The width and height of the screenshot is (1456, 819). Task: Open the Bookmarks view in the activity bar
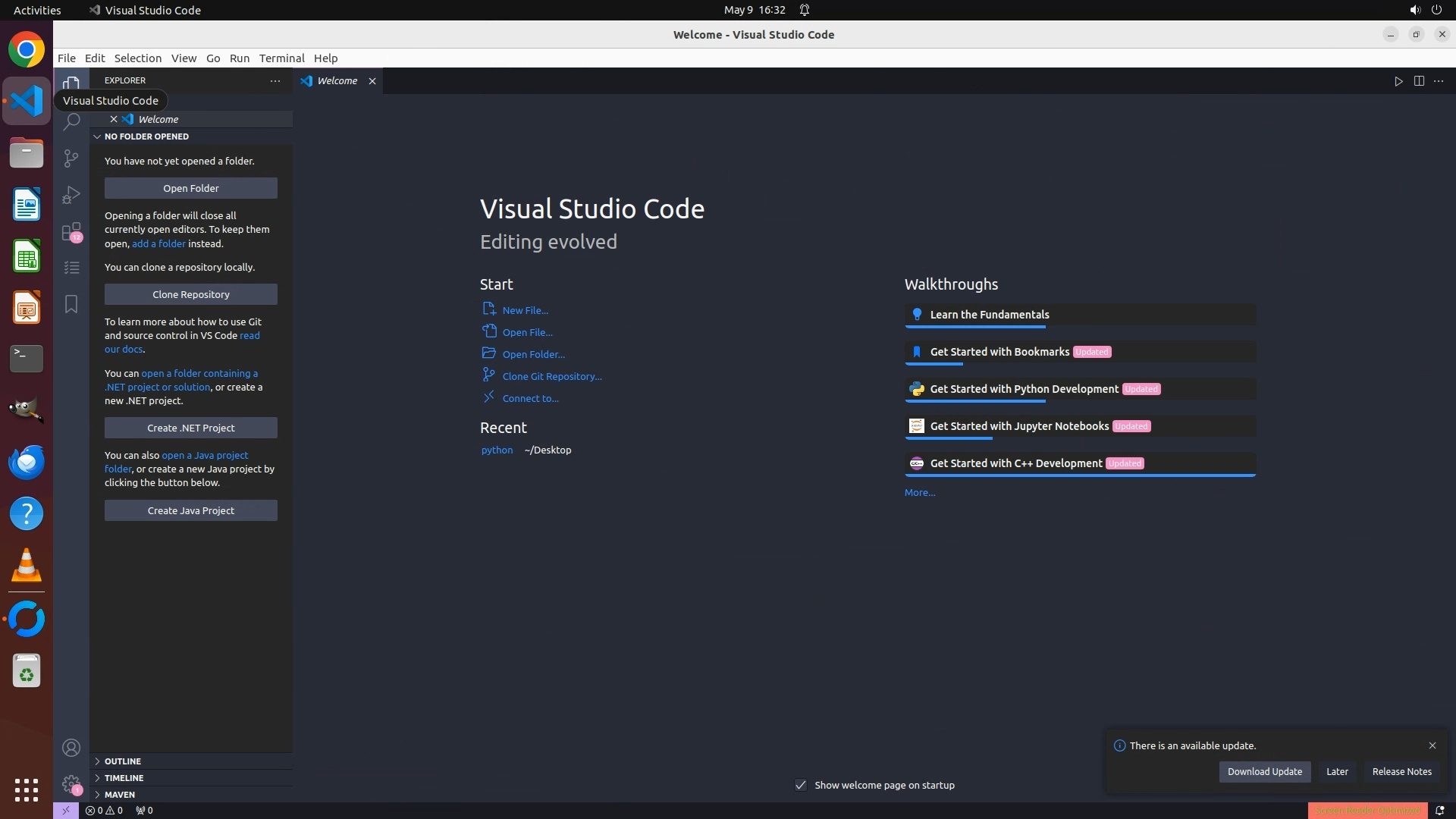pos(71,304)
